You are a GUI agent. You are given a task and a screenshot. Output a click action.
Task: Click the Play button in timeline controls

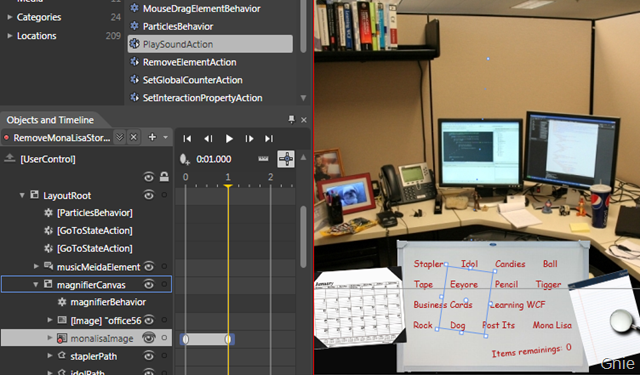[229, 139]
